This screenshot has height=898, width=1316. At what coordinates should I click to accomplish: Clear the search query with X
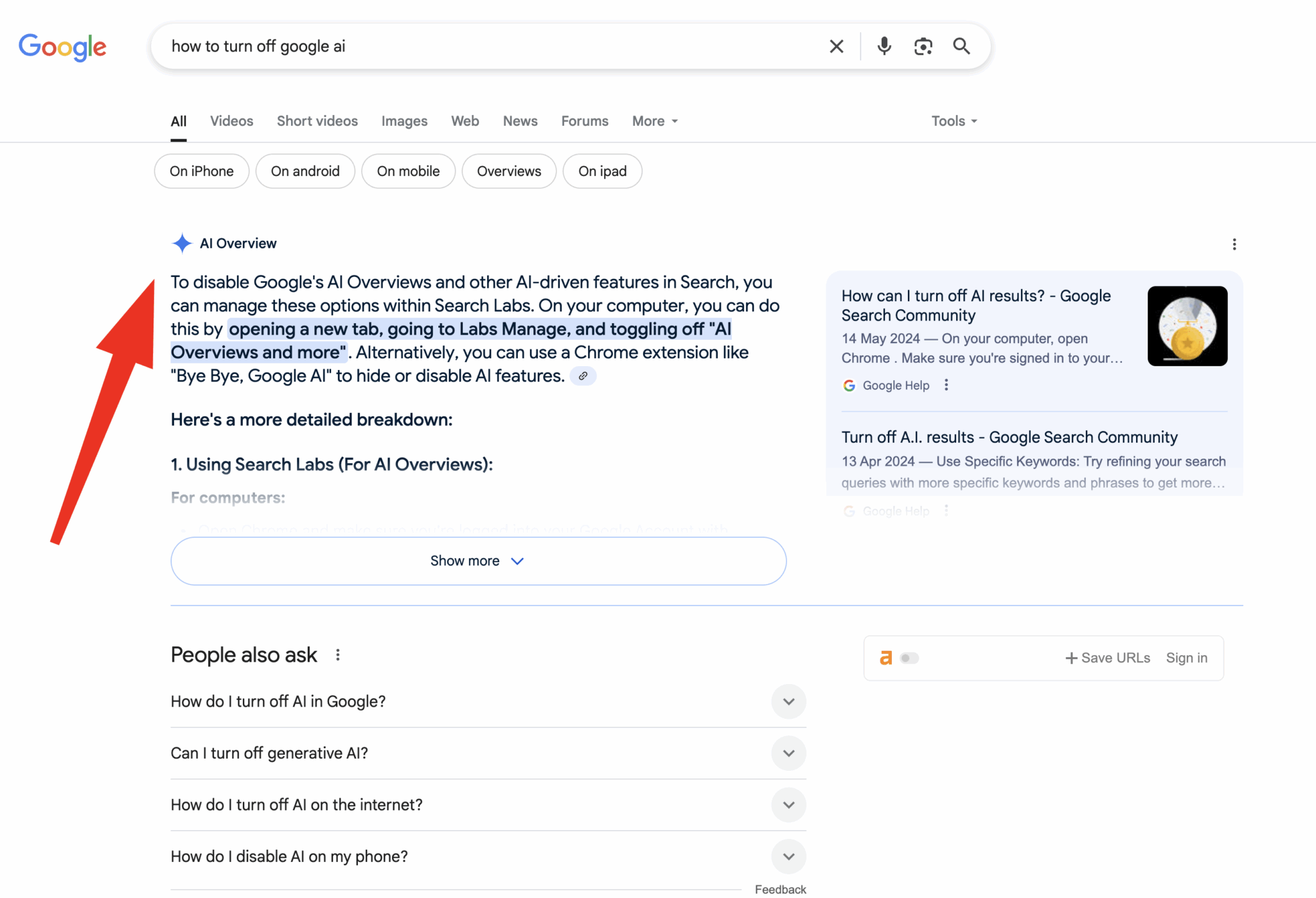point(836,46)
